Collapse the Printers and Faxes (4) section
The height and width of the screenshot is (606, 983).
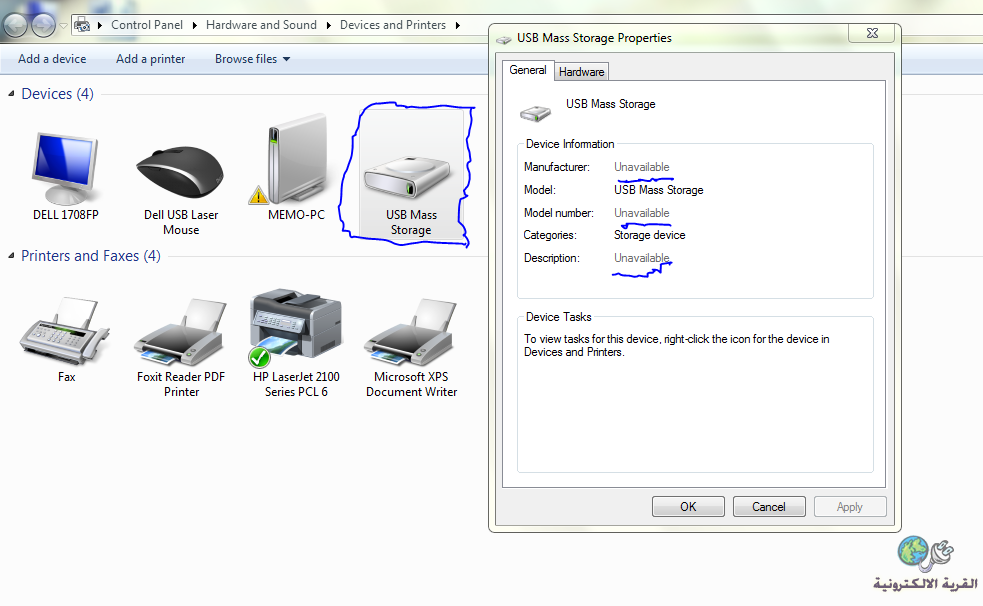point(11,256)
